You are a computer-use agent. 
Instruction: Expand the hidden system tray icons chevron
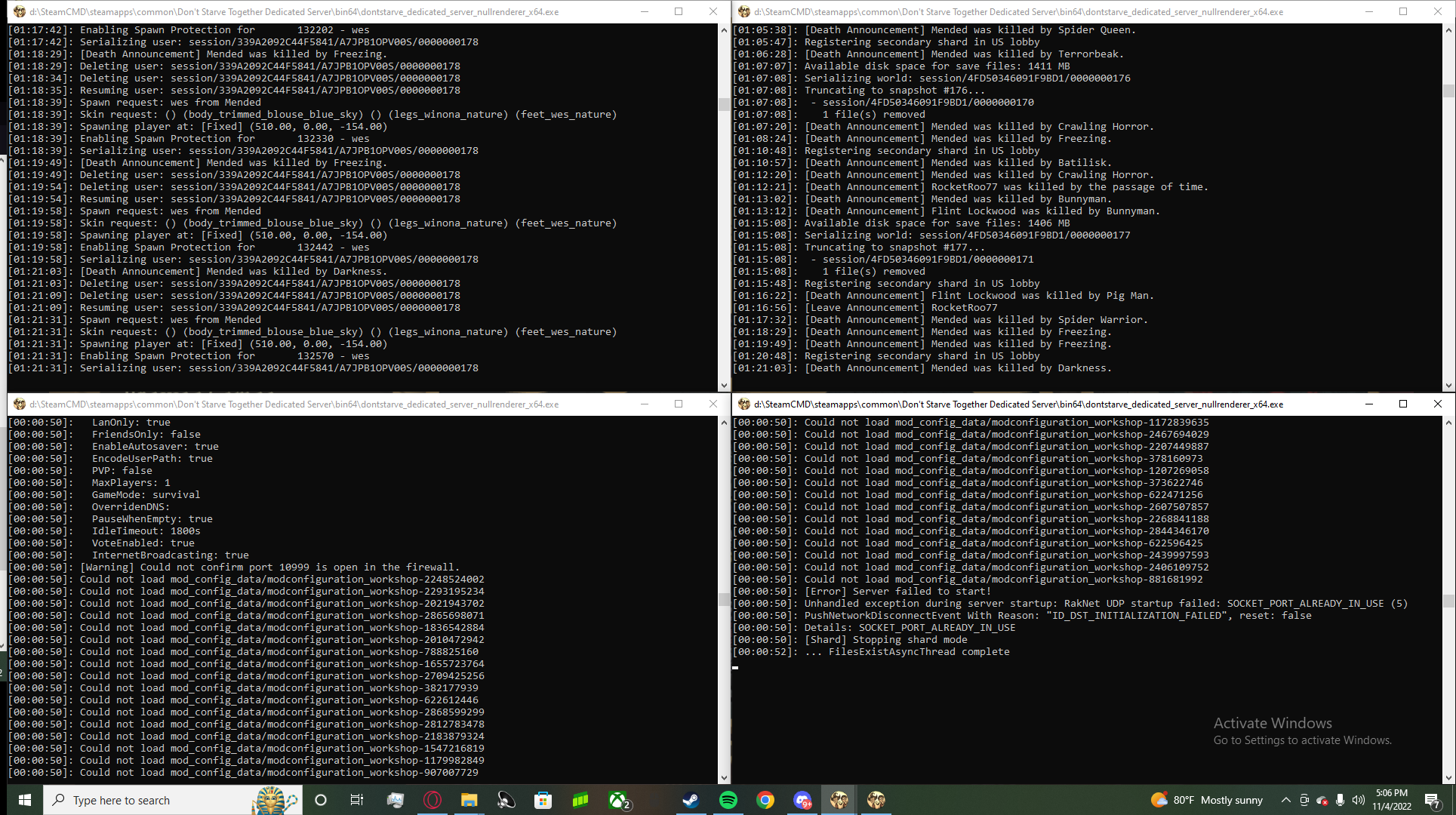click(1285, 800)
